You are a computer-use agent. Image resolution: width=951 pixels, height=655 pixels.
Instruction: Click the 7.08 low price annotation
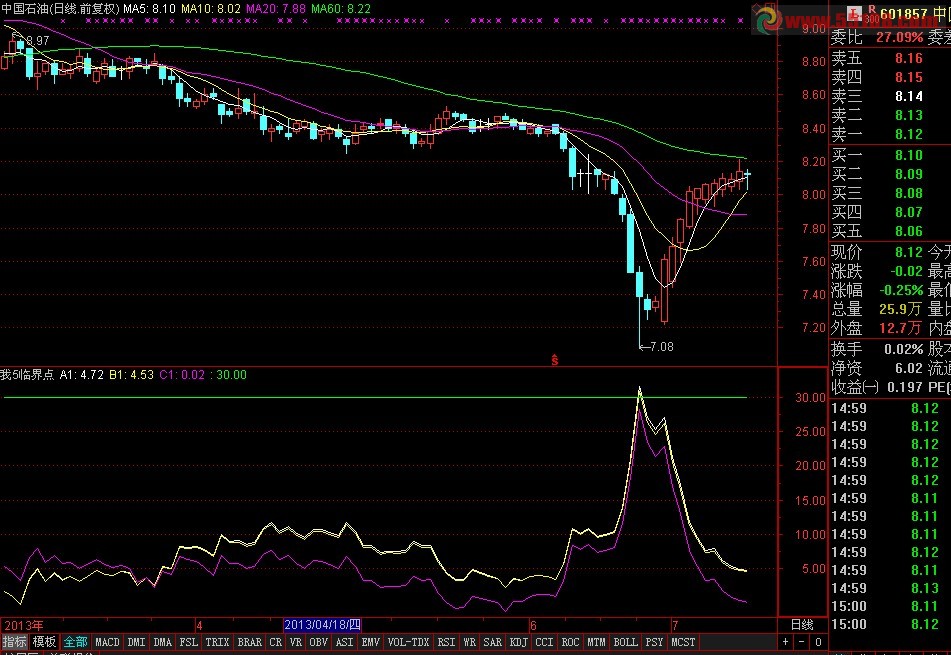coord(662,347)
